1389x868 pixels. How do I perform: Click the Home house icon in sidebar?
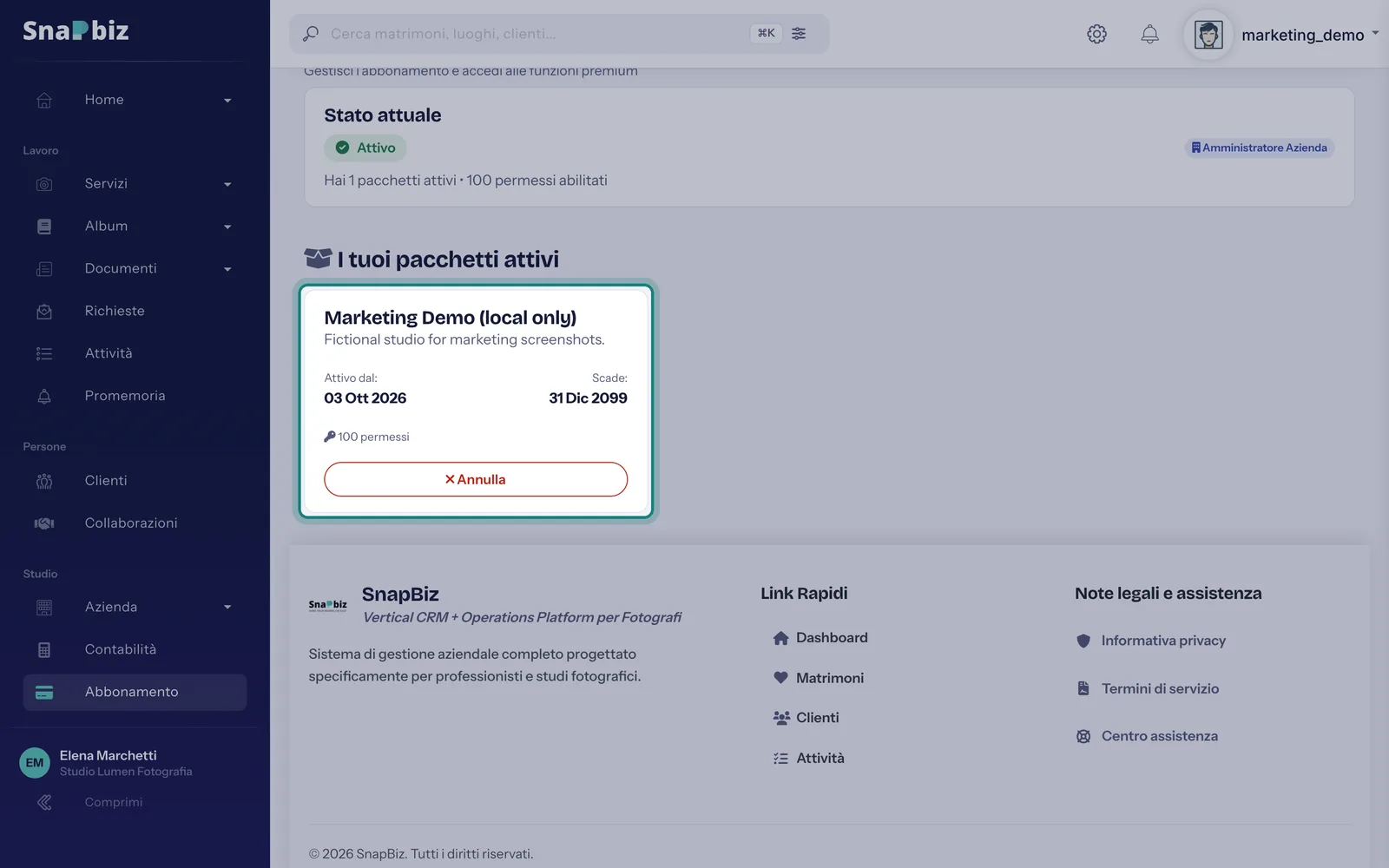[x=44, y=100]
